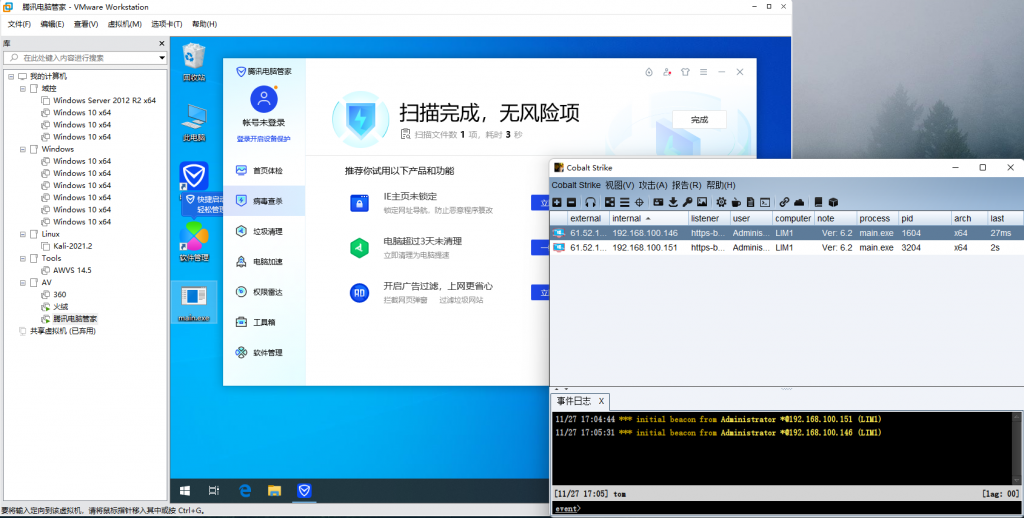Click the 软件管理 colorful desktop icon
The width and height of the screenshot is (1024, 518).
pos(194,242)
